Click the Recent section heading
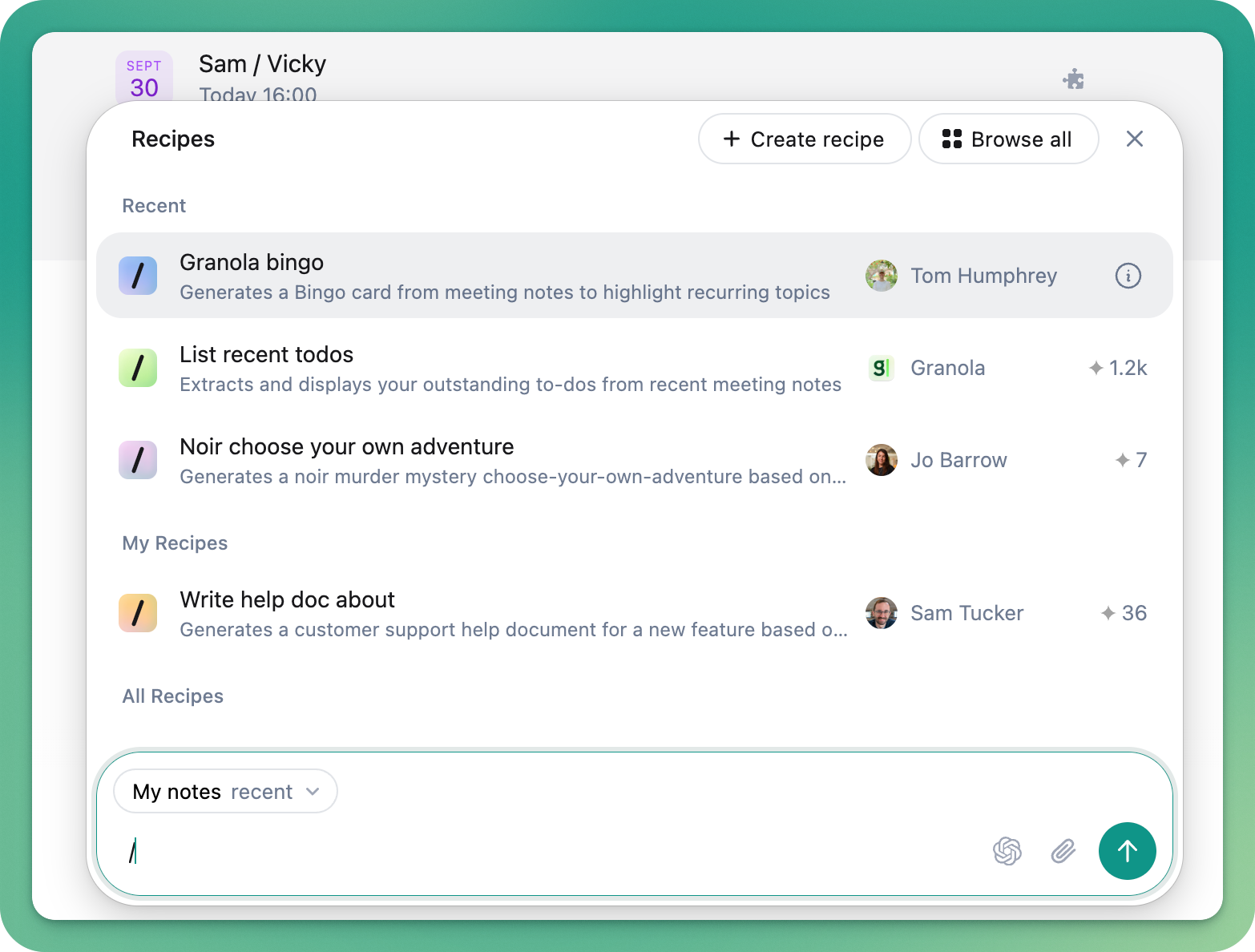 pyautogui.click(x=154, y=206)
